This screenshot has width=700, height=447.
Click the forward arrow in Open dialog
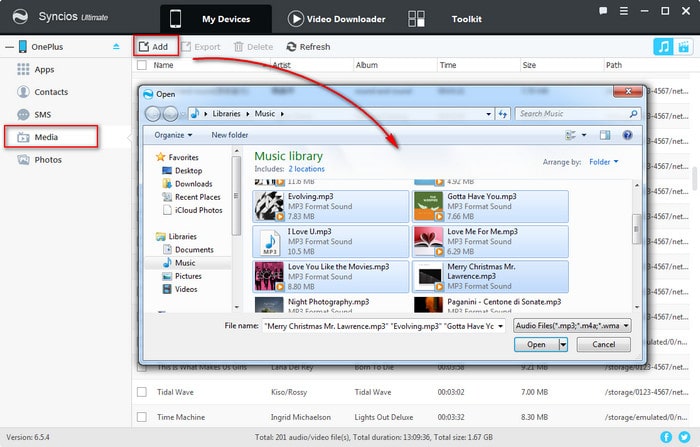coord(170,114)
